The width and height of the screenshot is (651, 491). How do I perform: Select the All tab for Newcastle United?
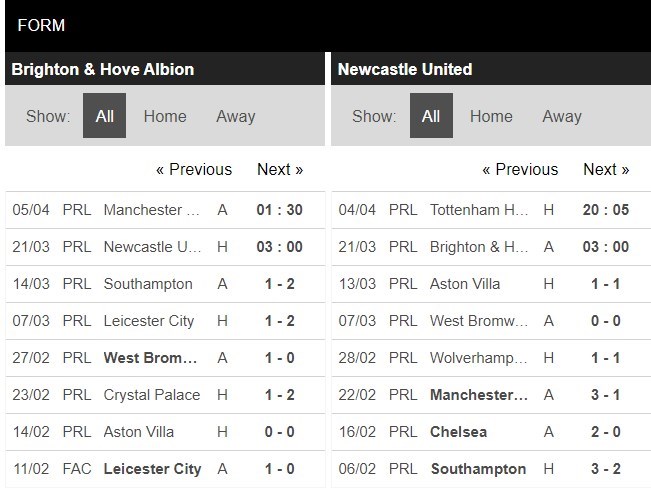(431, 116)
